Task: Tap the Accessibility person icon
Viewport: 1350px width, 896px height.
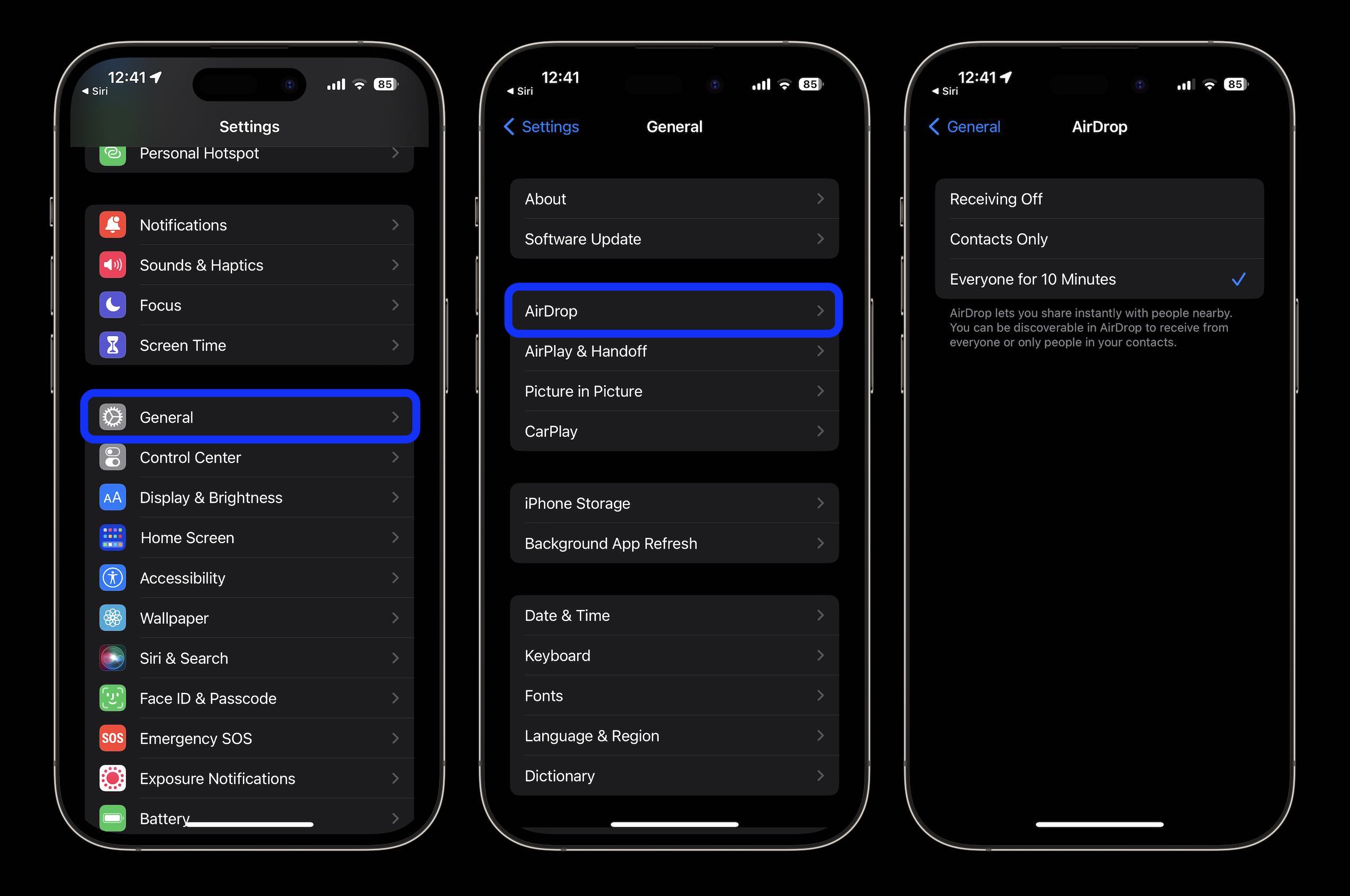Action: [112, 577]
